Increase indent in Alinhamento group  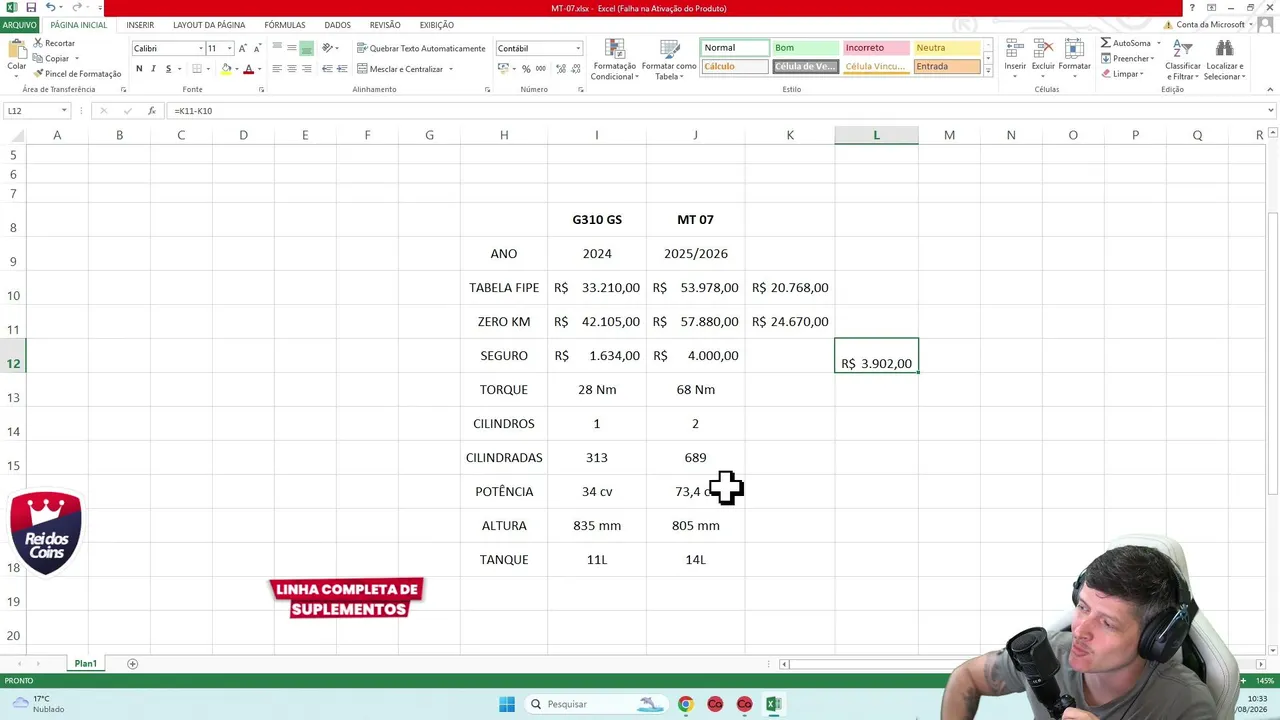click(x=342, y=69)
